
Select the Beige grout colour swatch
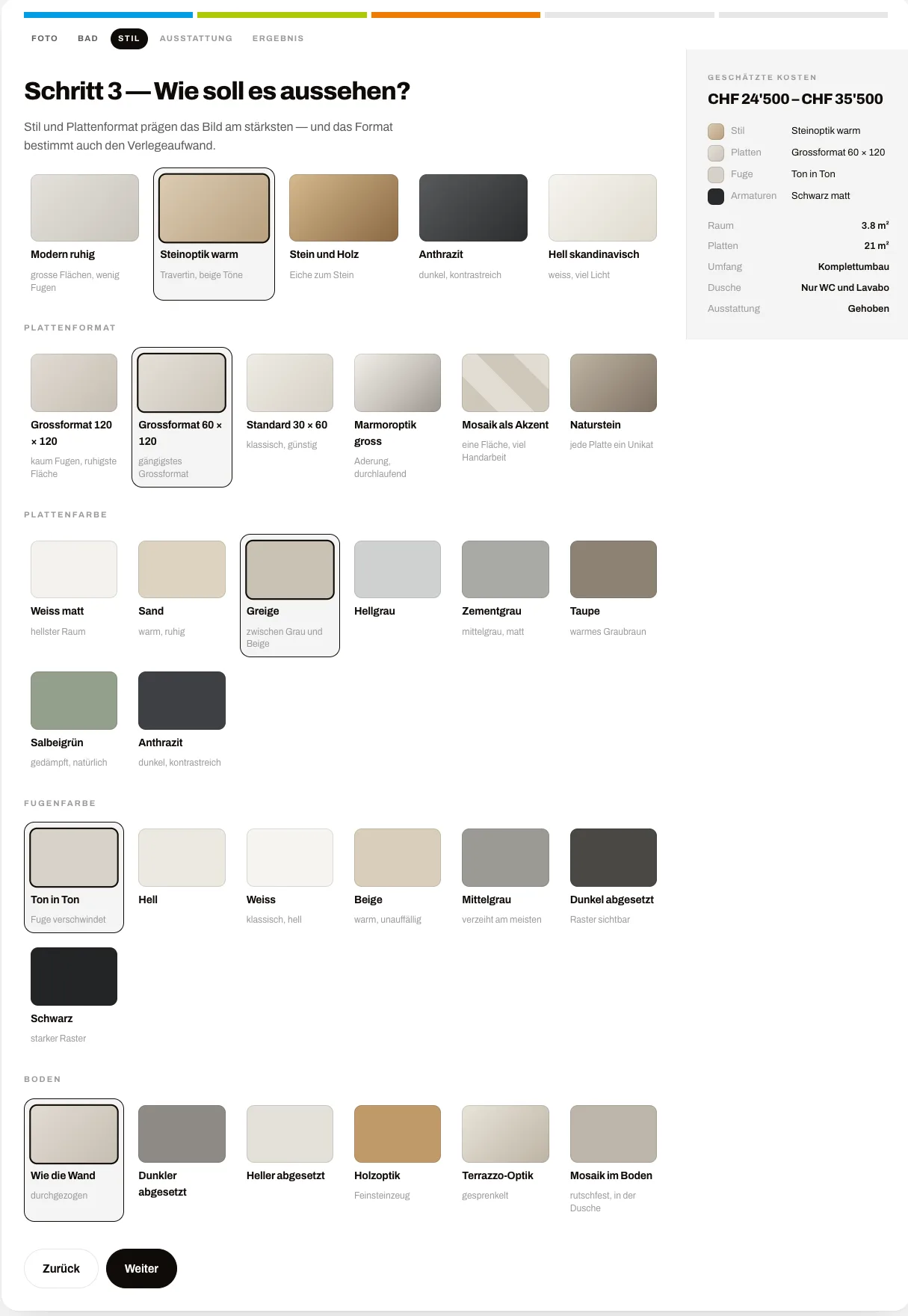click(x=398, y=877)
